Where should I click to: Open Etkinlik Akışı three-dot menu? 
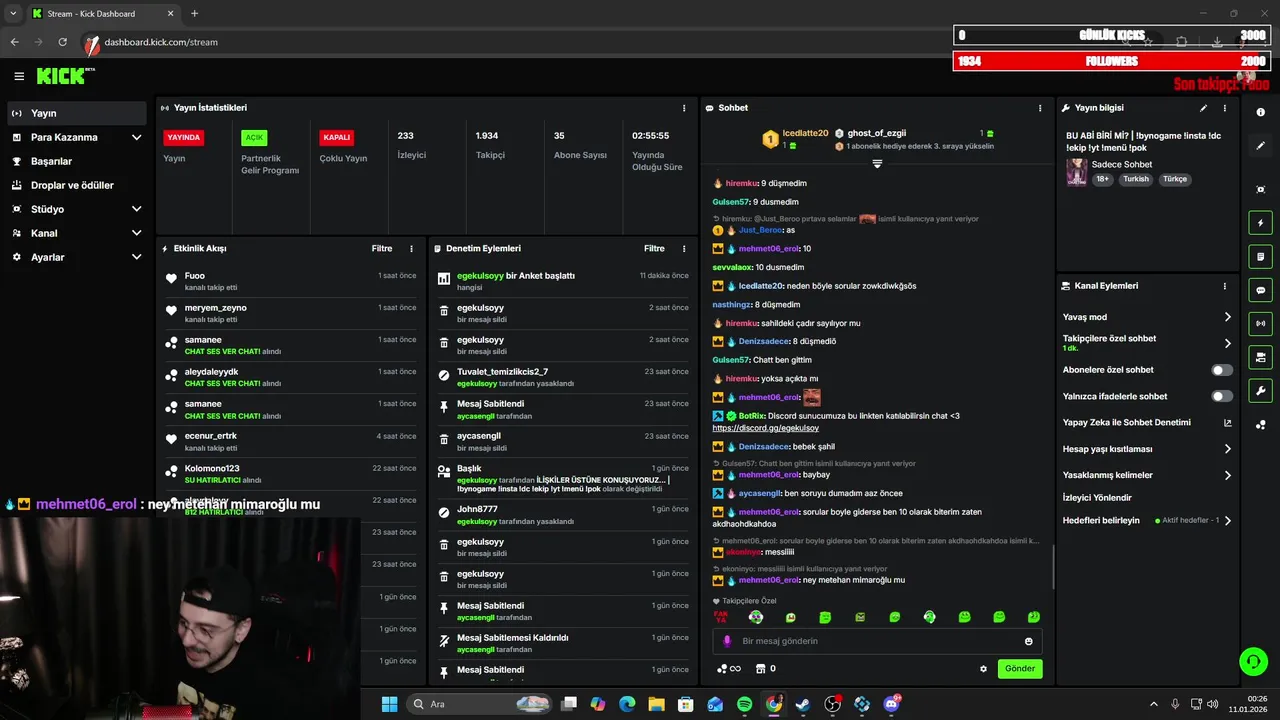pos(411,248)
